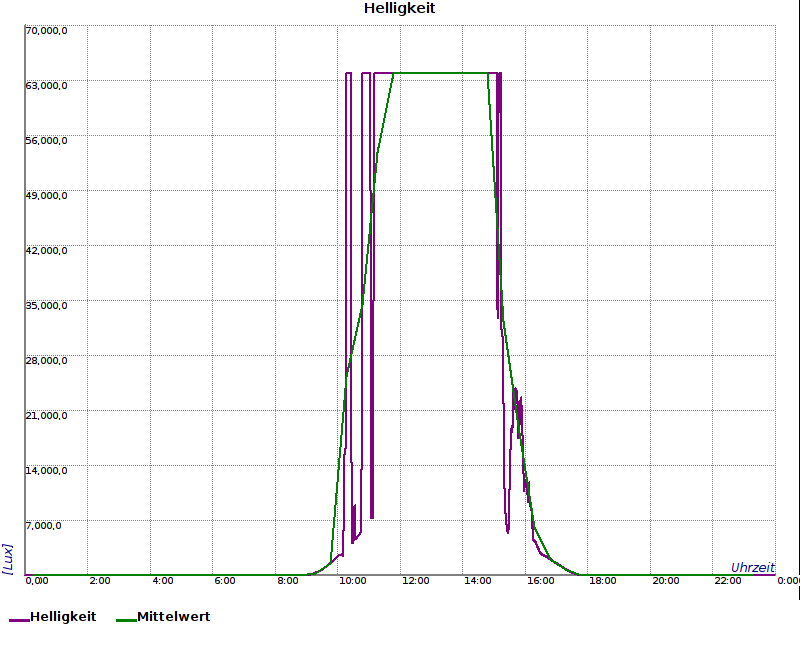Click the 14,000,0 y-axis value
This screenshot has height=650, width=800.
[x=46, y=470]
